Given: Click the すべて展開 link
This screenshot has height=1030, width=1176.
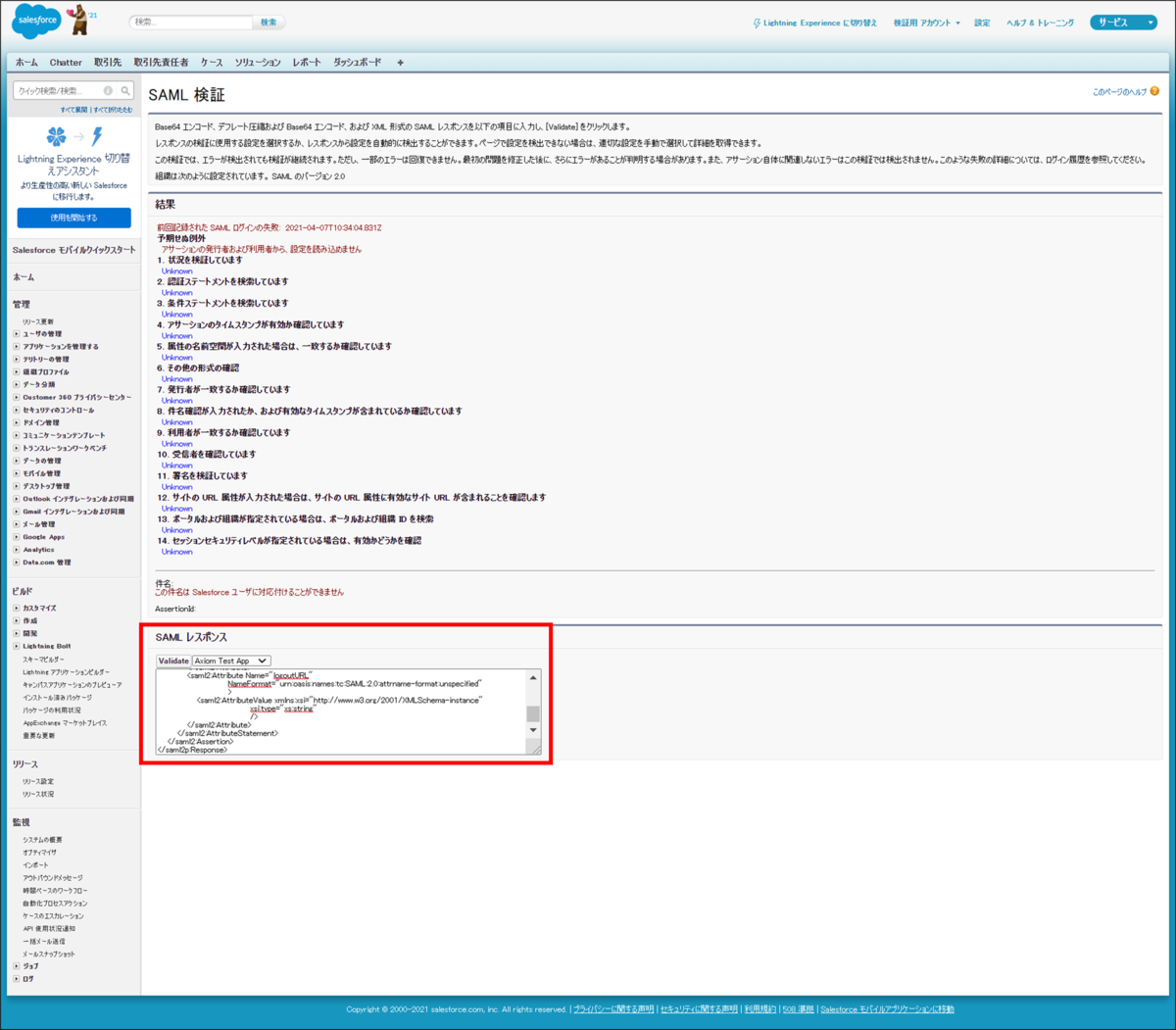Looking at the screenshot, I should [x=73, y=110].
